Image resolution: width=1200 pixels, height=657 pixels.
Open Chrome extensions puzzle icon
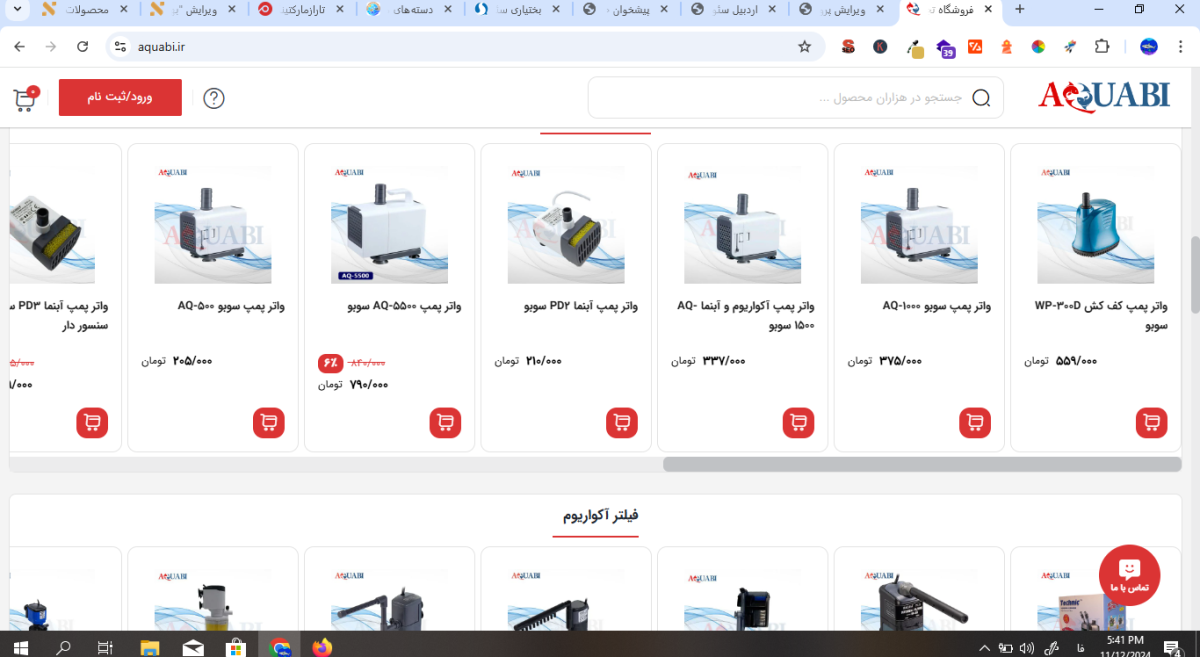[x=1102, y=47]
